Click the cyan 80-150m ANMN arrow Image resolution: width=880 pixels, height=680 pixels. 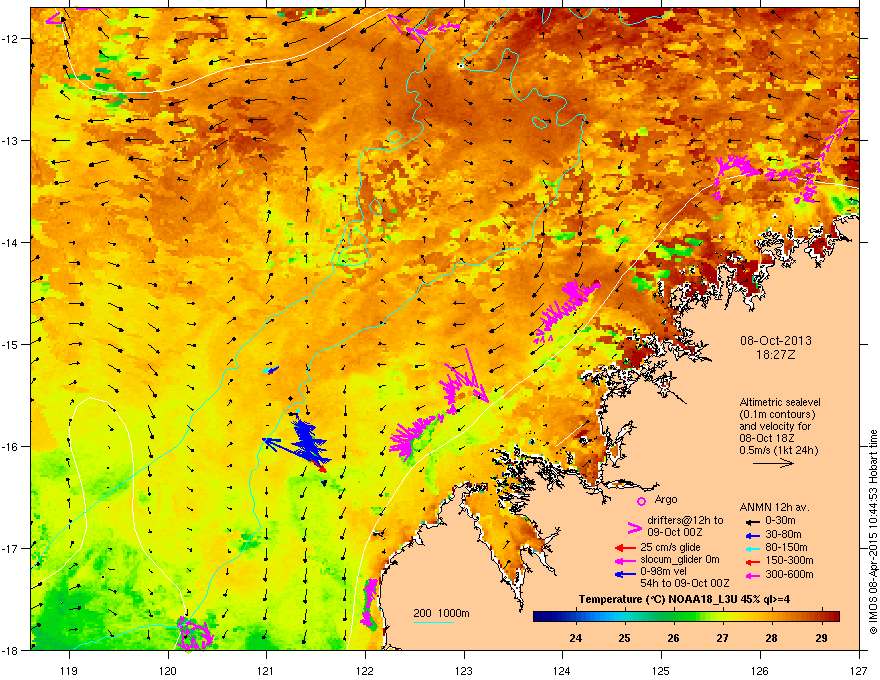(752, 548)
